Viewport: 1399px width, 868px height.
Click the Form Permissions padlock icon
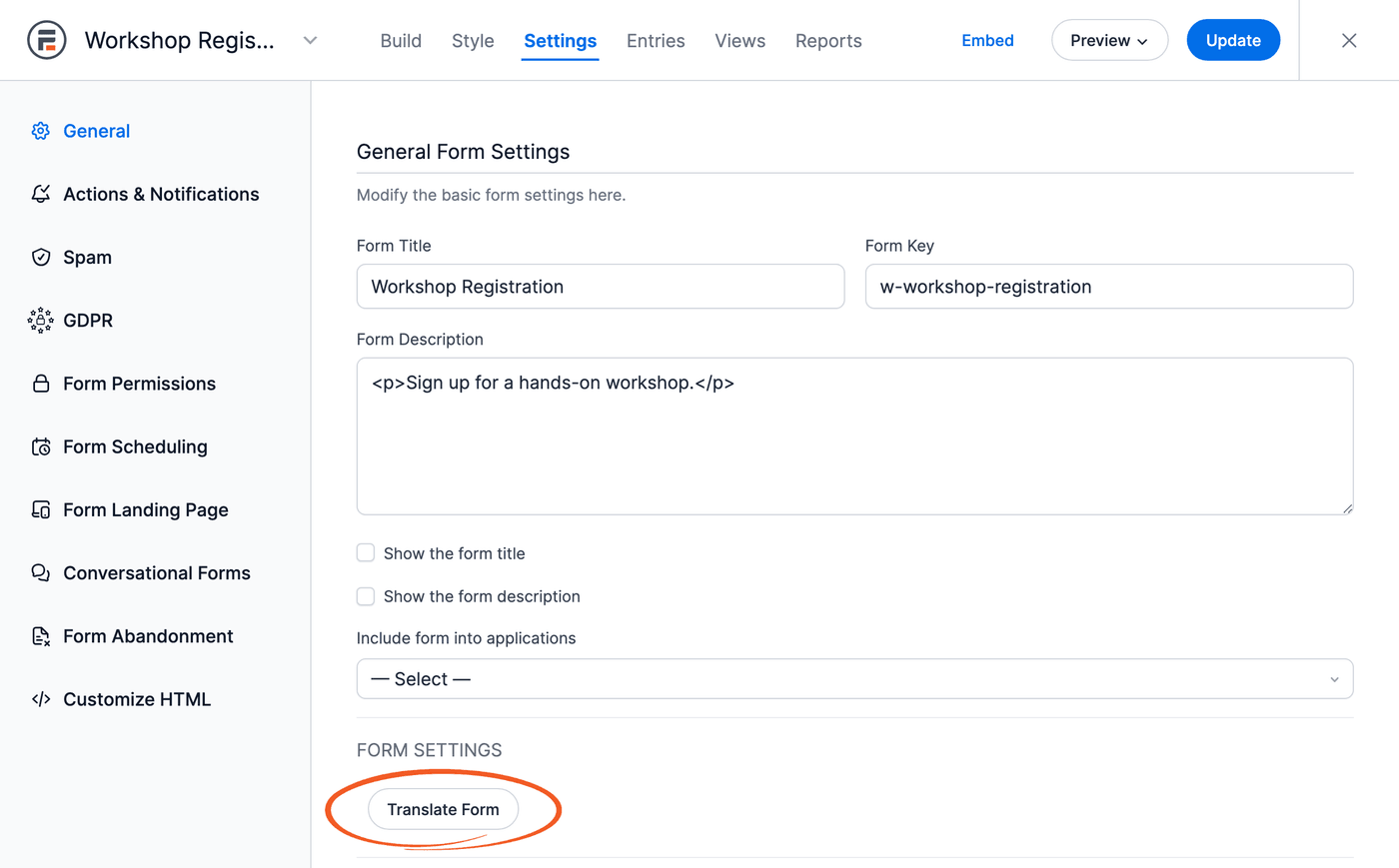pyautogui.click(x=41, y=384)
